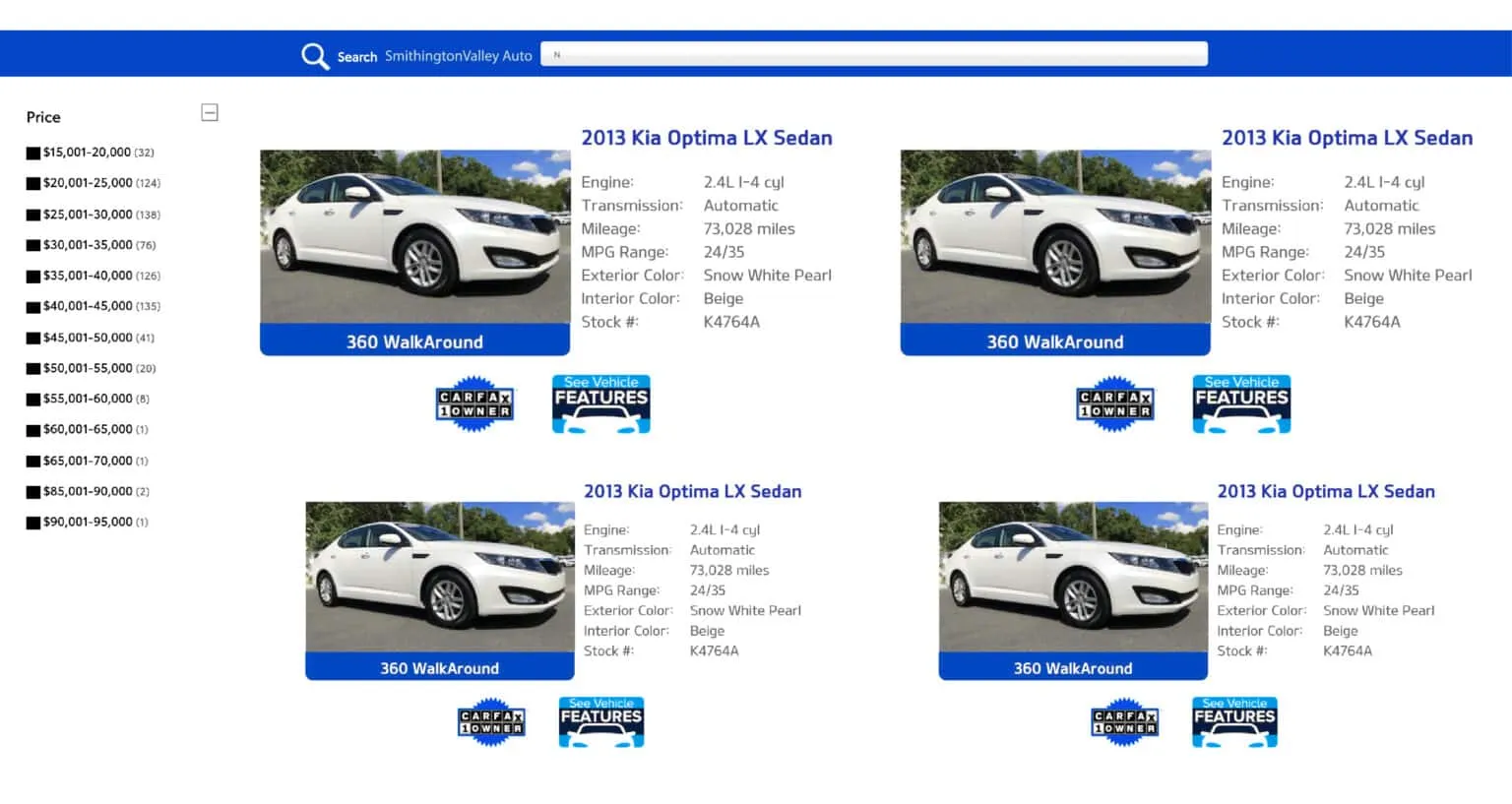
Task: Open the bottom-right 2013 Kia Optima LX Sedan listing
Action: pos(1326,491)
